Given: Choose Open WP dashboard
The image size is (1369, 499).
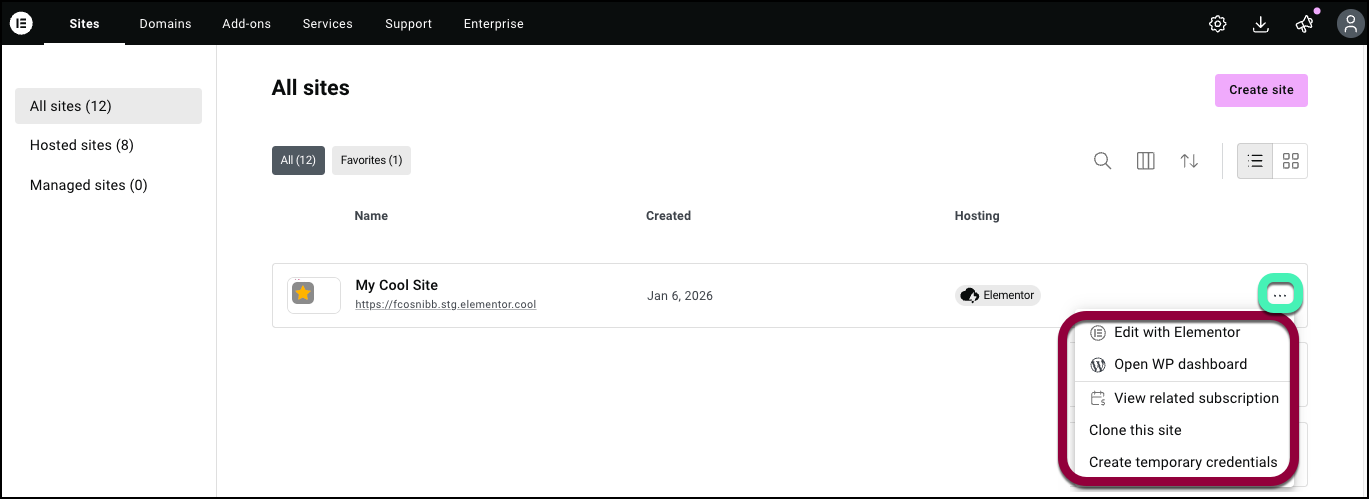Looking at the screenshot, I should [1180, 364].
